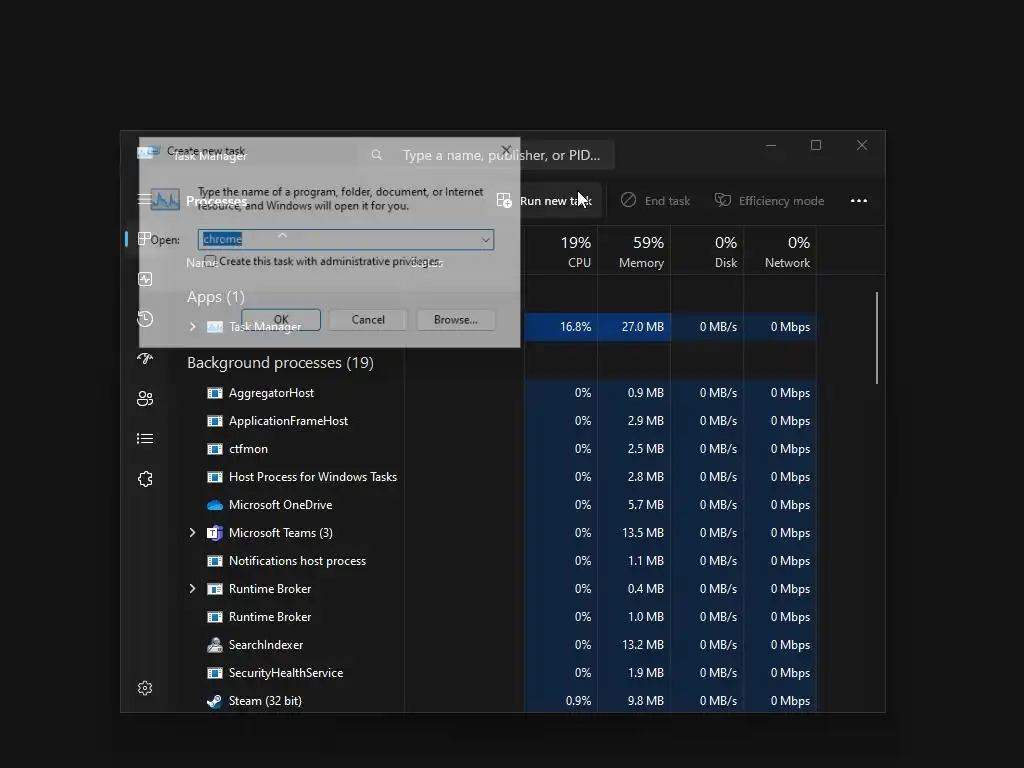Image resolution: width=1024 pixels, height=768 pixels.
Task: Click the AggregatorHost process icon
Action: [x=214, y=393]
